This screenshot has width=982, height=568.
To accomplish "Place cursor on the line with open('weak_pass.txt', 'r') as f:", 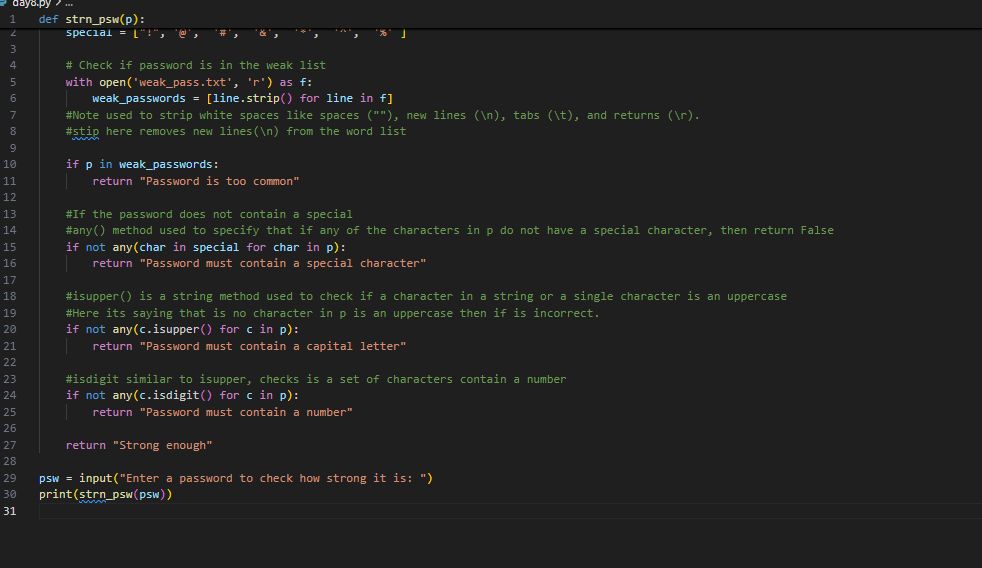I will click(x=189, y=82).
